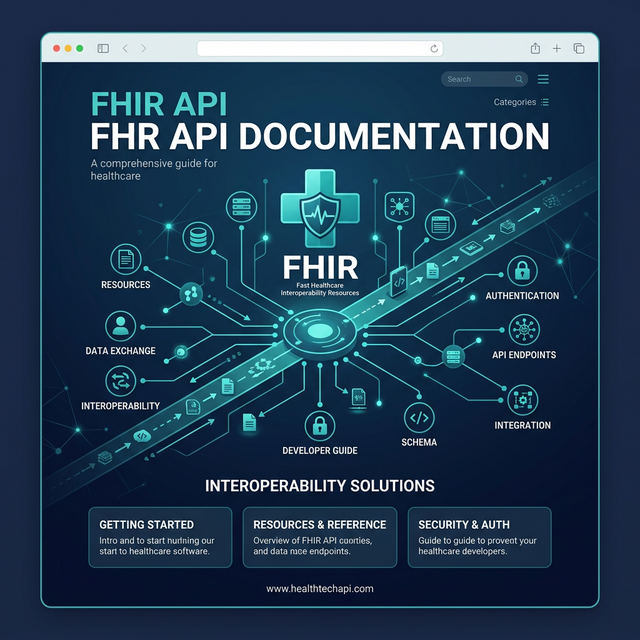Click the API Endpoints network icon
The image size is (640, 640).
click(x=524, y=329)
